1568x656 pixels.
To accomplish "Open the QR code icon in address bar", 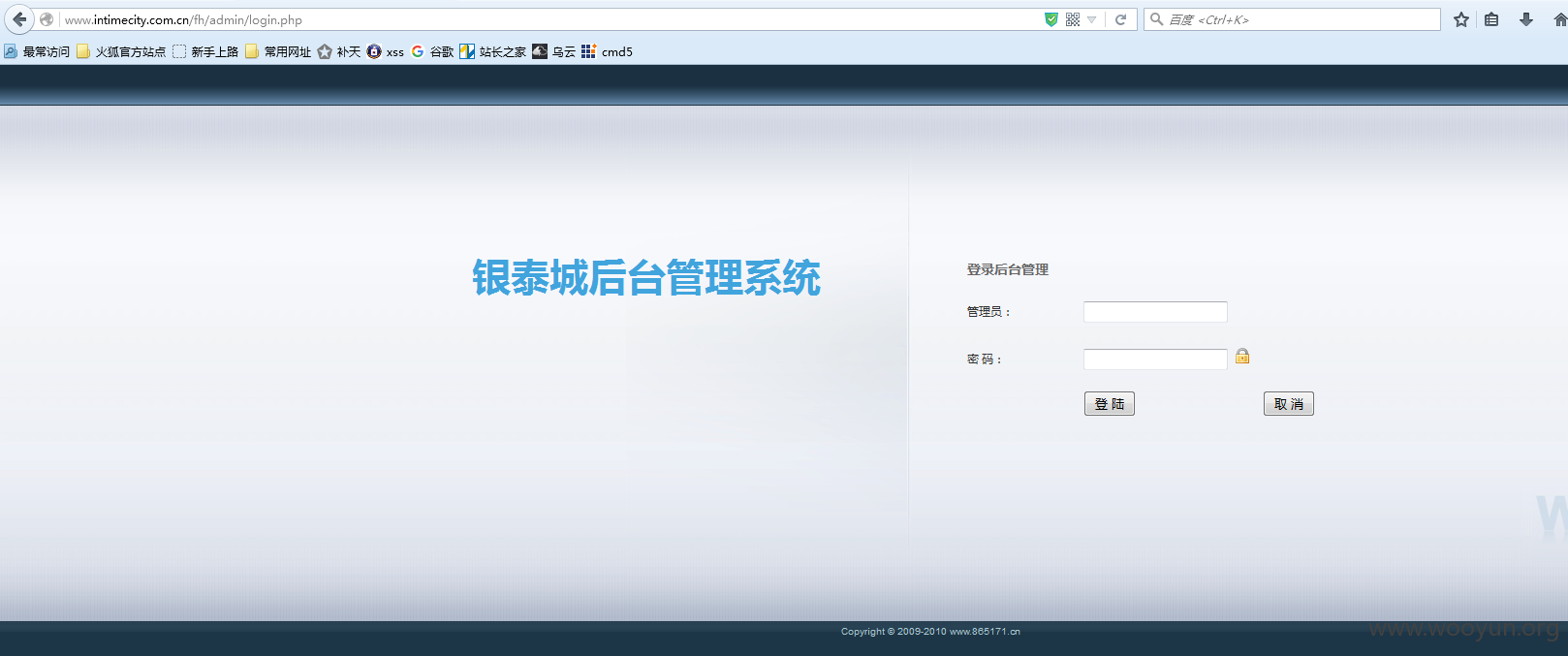I will coord(1073,19).
